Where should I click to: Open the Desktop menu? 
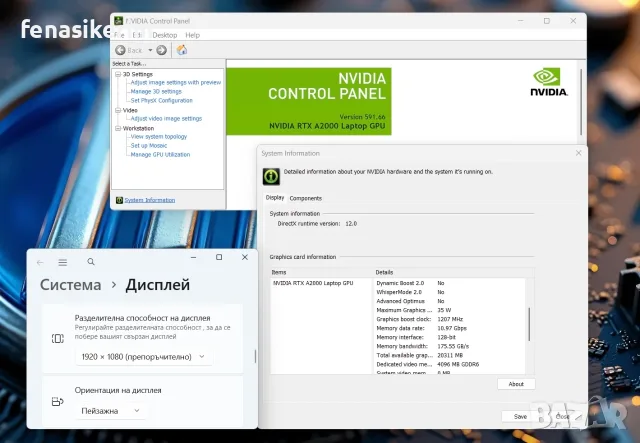(x=165, y=35)
